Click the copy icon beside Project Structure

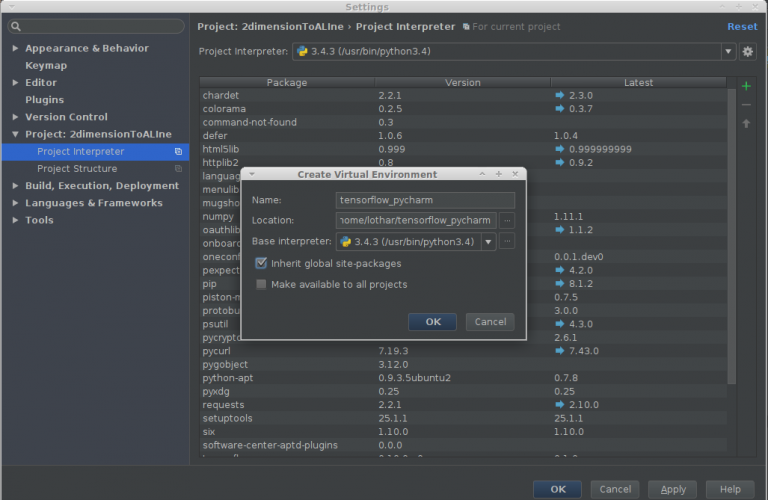tap(178, 169)
